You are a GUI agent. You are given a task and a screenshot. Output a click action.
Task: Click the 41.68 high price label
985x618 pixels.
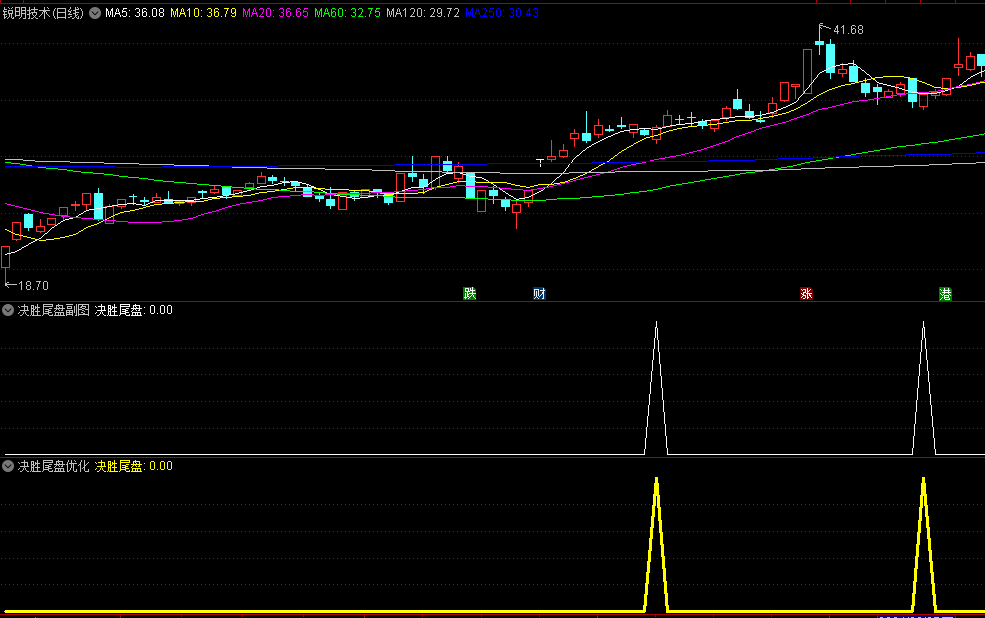pos(848,30)
